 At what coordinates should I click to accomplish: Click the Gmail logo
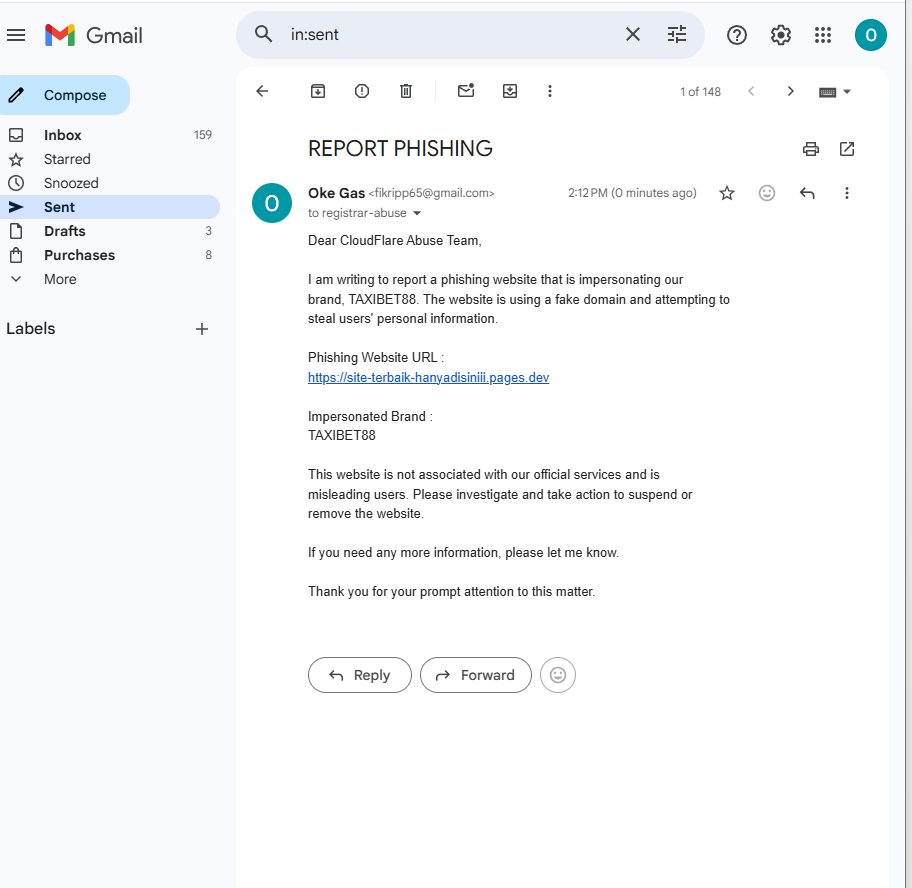[94, 35]
